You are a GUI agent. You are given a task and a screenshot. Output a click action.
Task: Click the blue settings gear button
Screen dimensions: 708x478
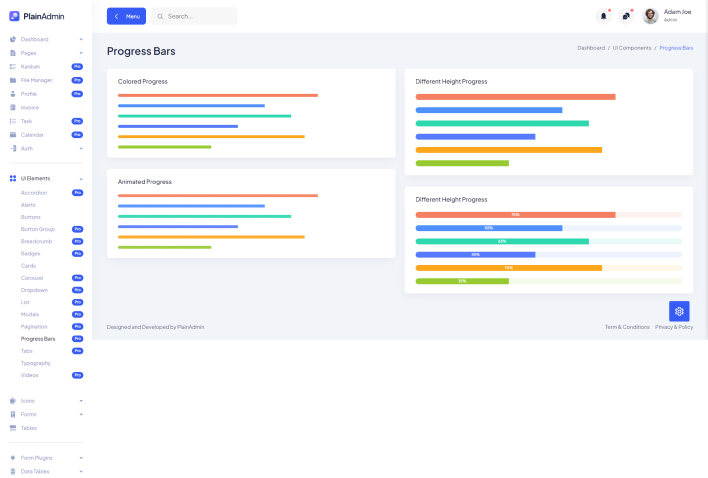(x=679, y=311)
